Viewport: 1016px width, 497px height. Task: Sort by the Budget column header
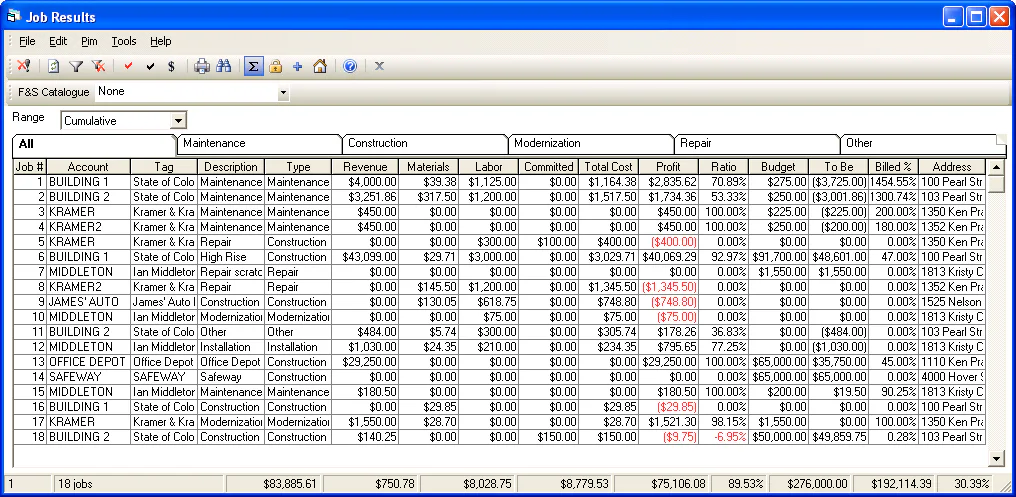pyautogui.click(x=778, y=167)
